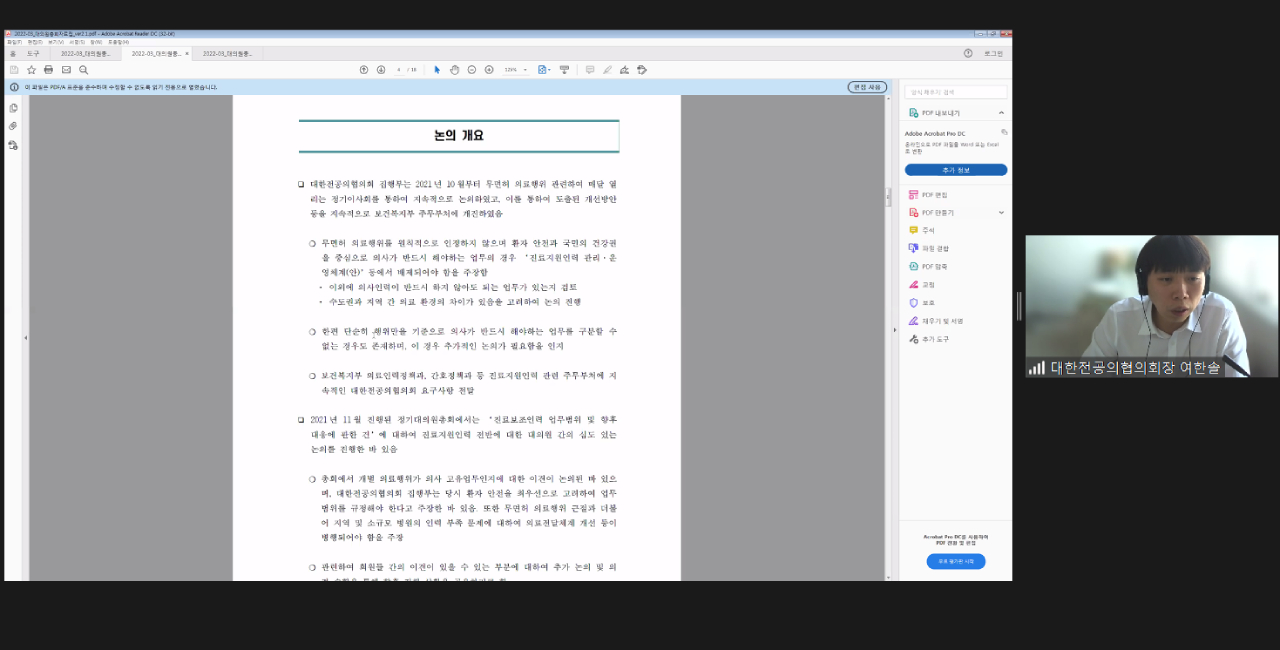Collapse the PDF 내보내기 section
Viewport: 1280px width, 650px height.
1001,111
